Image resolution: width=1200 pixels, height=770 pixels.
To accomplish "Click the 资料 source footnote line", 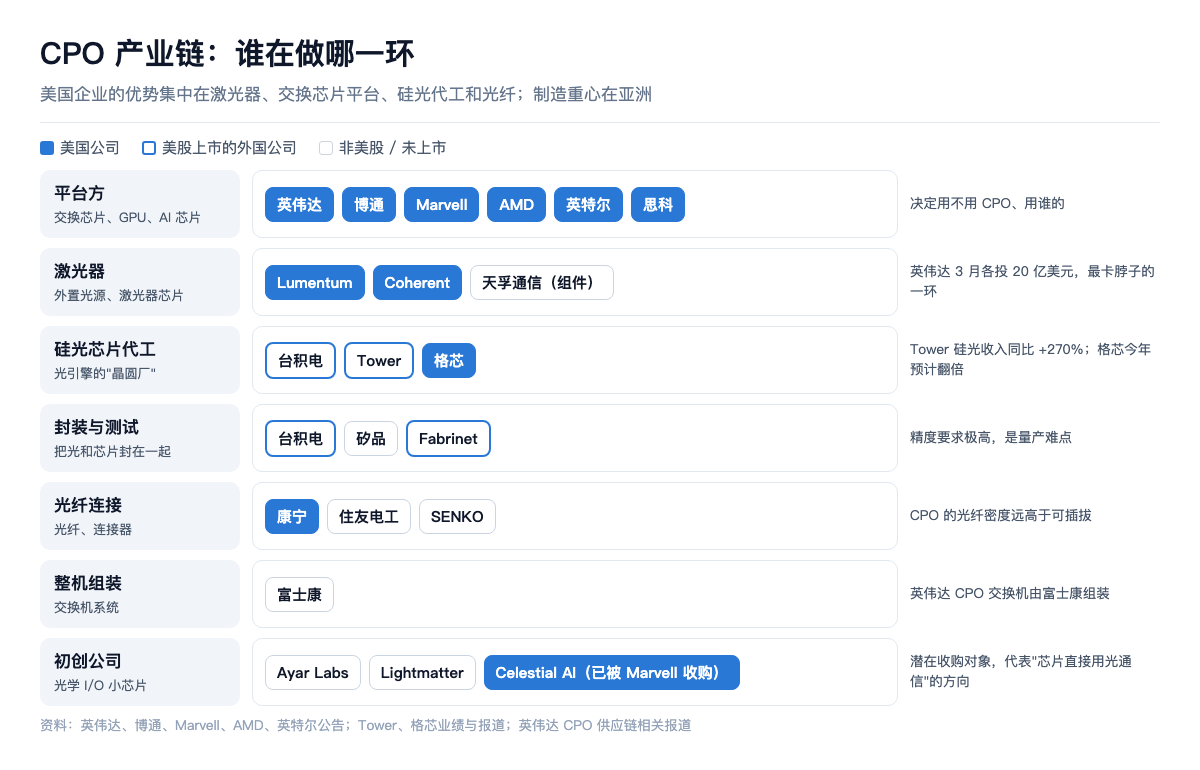I will coord(366,726).
